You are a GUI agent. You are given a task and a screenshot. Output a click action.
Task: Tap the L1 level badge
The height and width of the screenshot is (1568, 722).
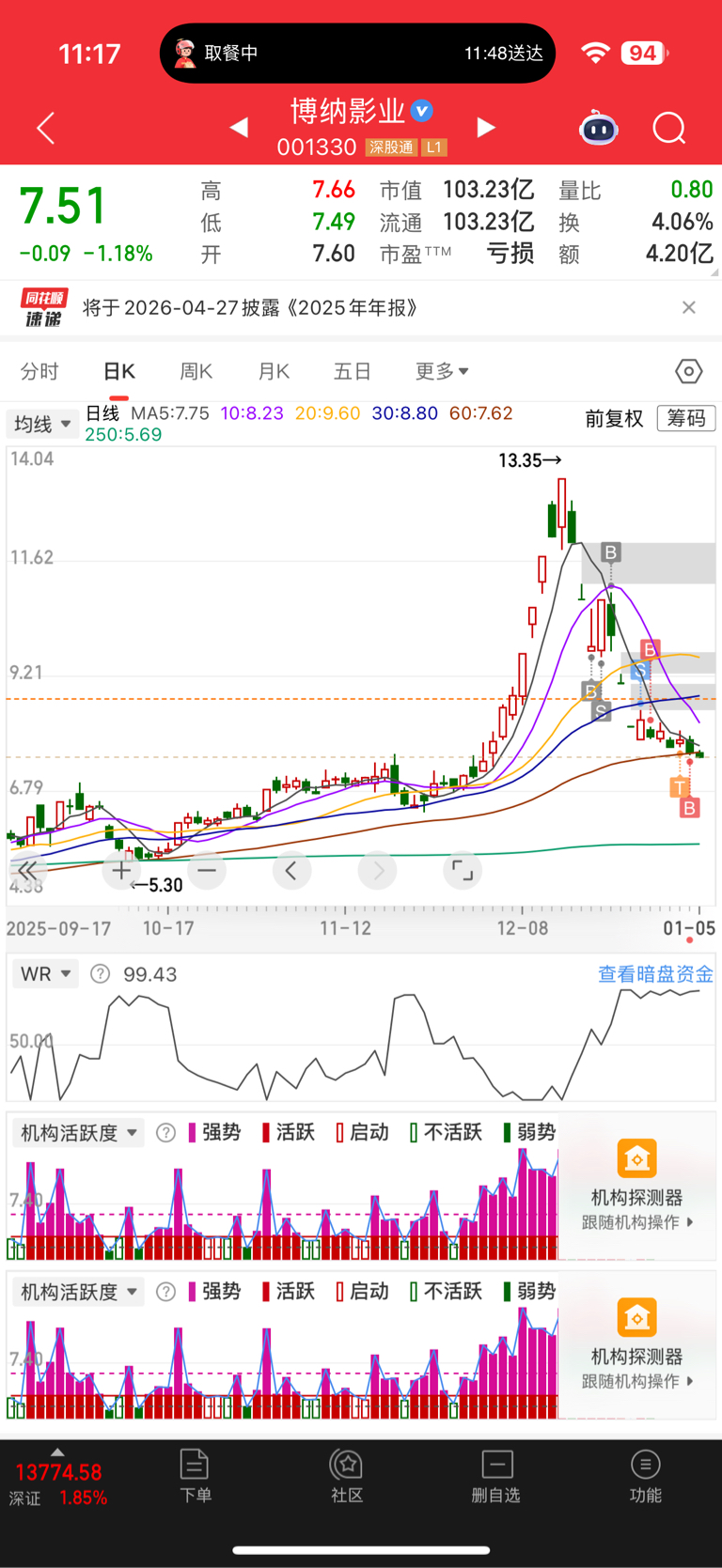coord(433,147)
